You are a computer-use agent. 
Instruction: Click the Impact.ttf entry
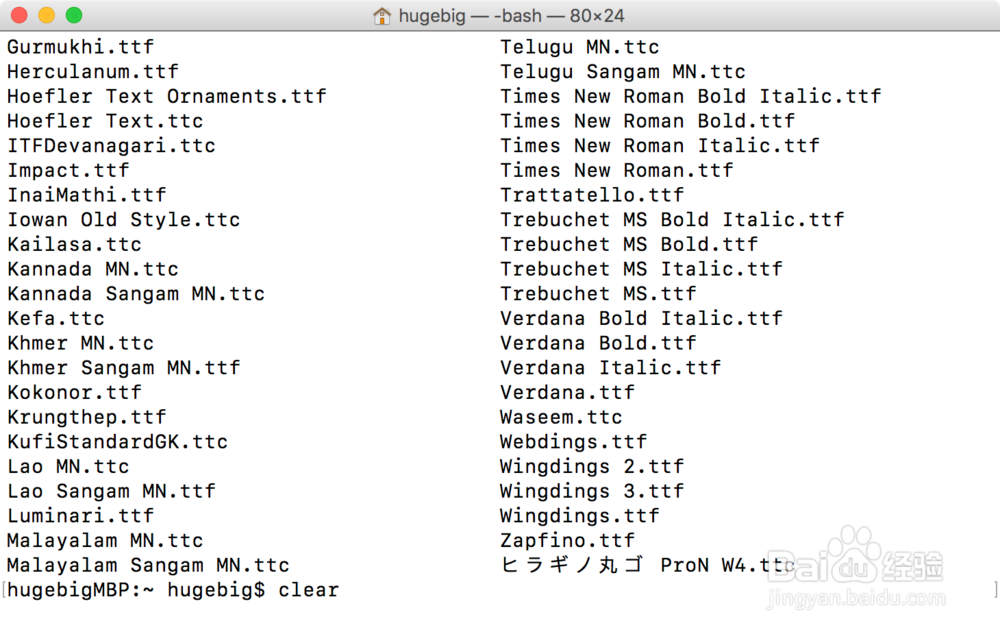(x=68, y=170)
